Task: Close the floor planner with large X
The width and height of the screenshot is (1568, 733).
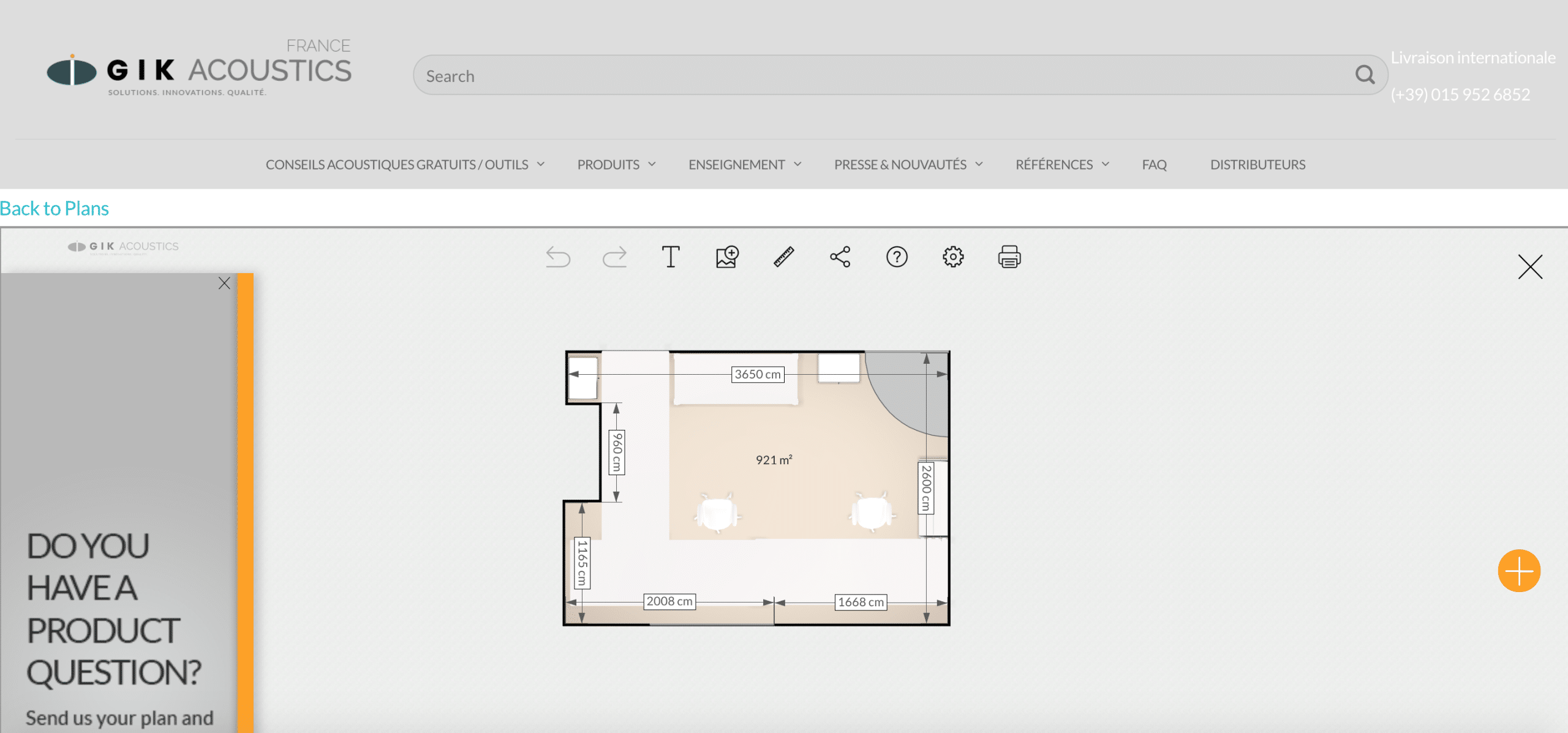Action: coord(1530,267)
